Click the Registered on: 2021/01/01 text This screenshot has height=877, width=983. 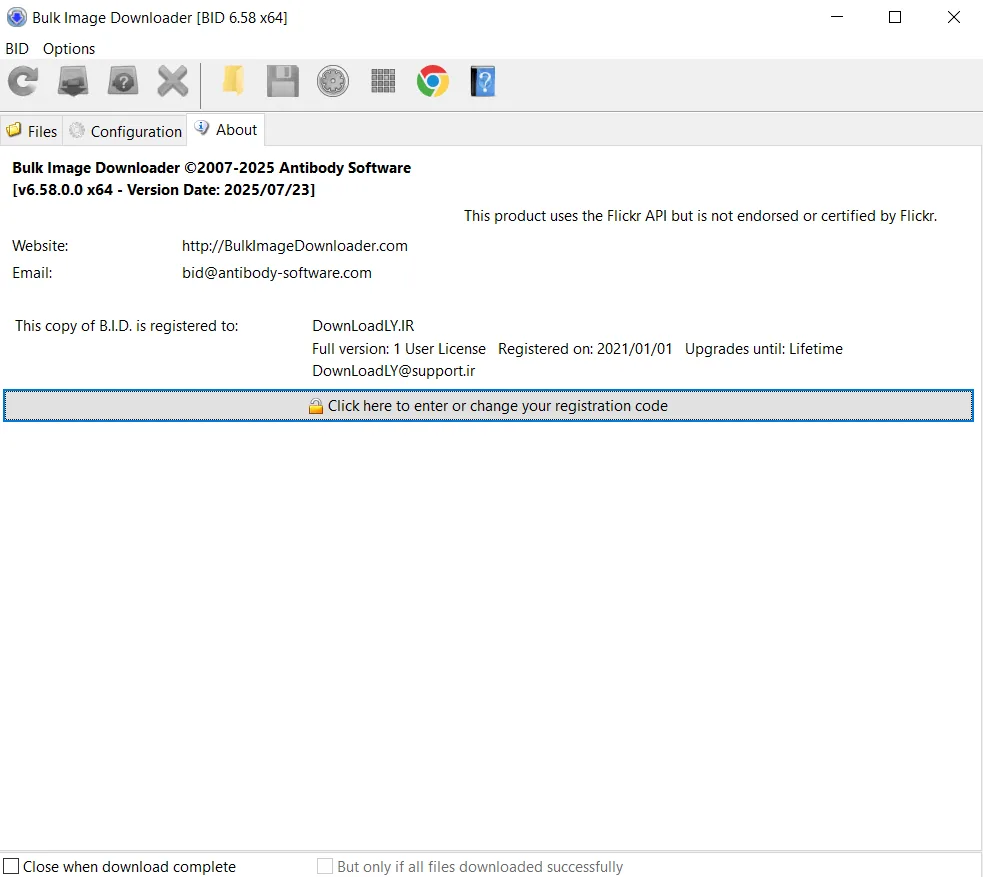point(585,349)
